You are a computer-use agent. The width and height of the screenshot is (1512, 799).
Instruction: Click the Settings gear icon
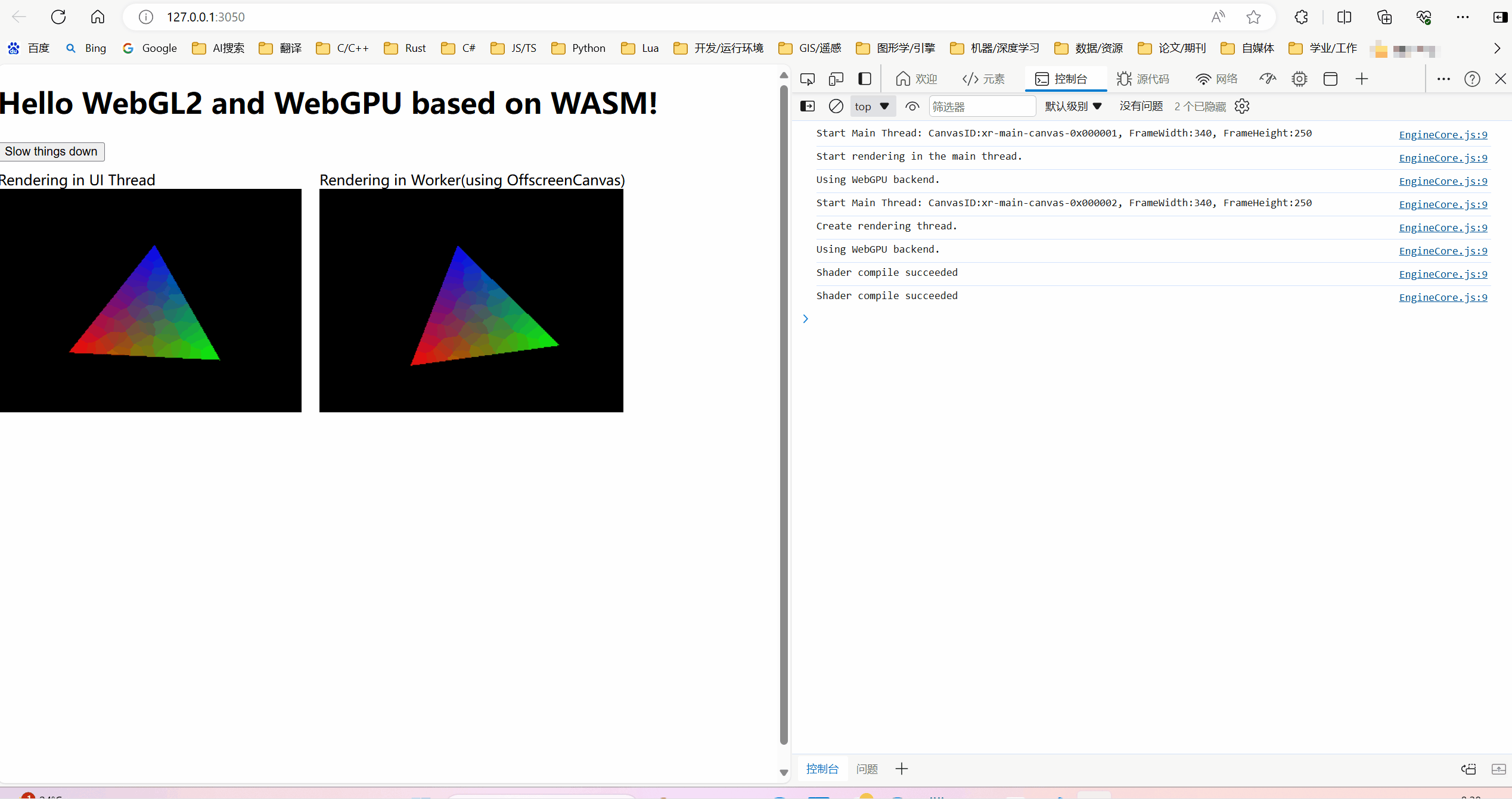(x=1243, y=106)
